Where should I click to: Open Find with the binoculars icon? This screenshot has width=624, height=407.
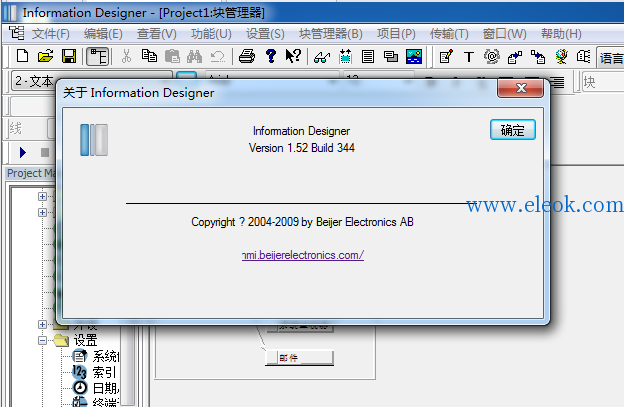point(195,56)
